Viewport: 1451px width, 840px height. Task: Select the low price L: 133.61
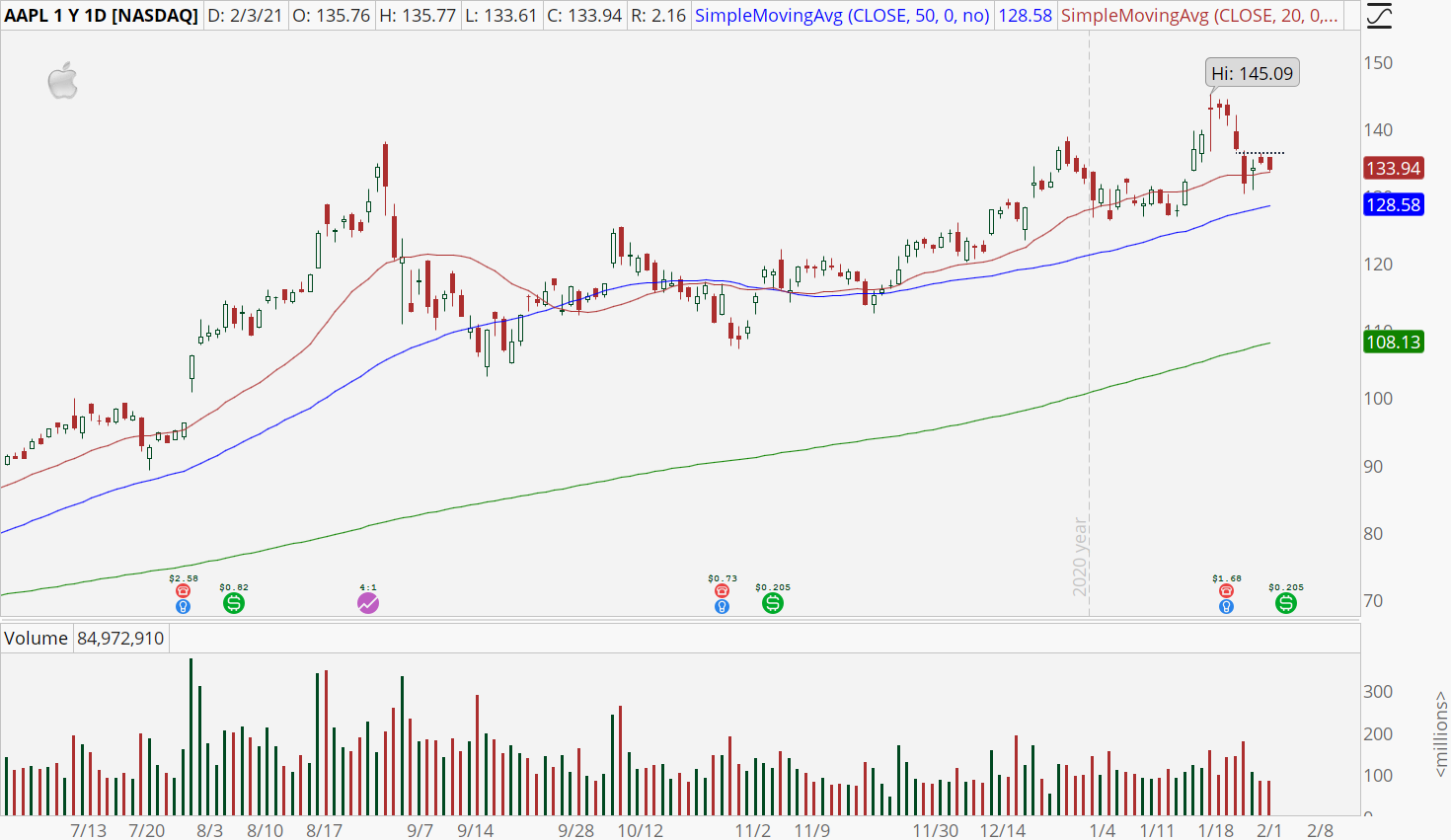click(x=501, y=16)
